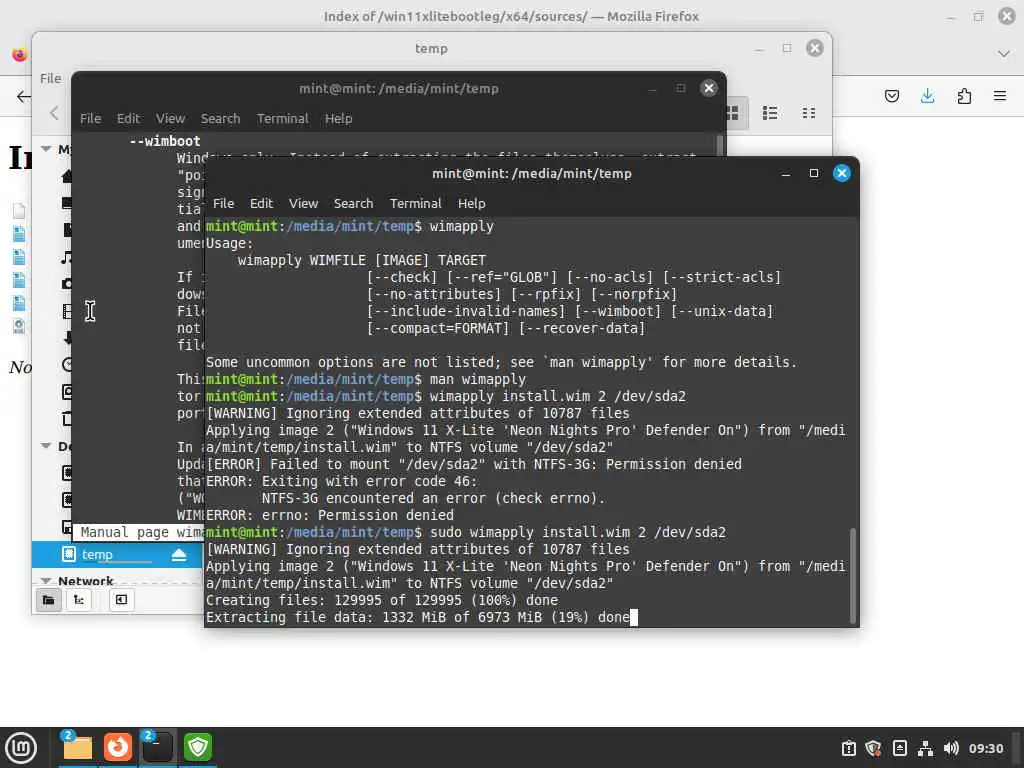1024x768 pixels.
Task: Open the exclamation-mark tray notification icon
Action: 848,748
